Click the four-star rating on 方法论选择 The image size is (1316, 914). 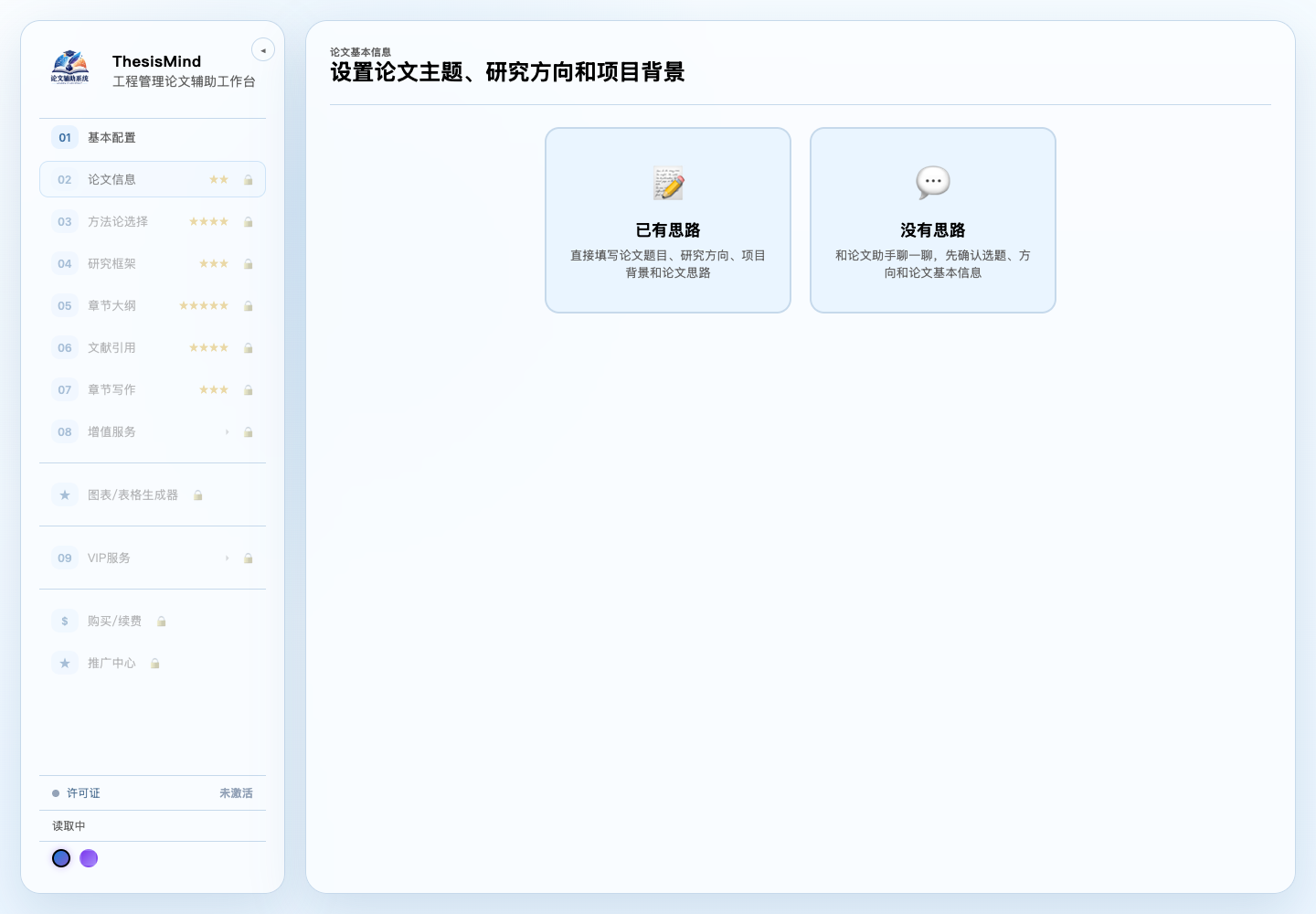click(x=208, y=221)
